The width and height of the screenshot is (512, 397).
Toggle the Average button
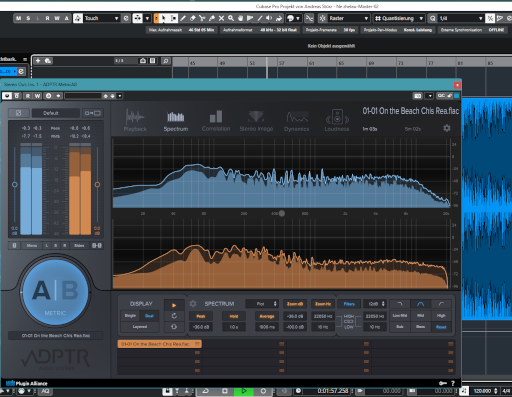(x=267, y=316)
